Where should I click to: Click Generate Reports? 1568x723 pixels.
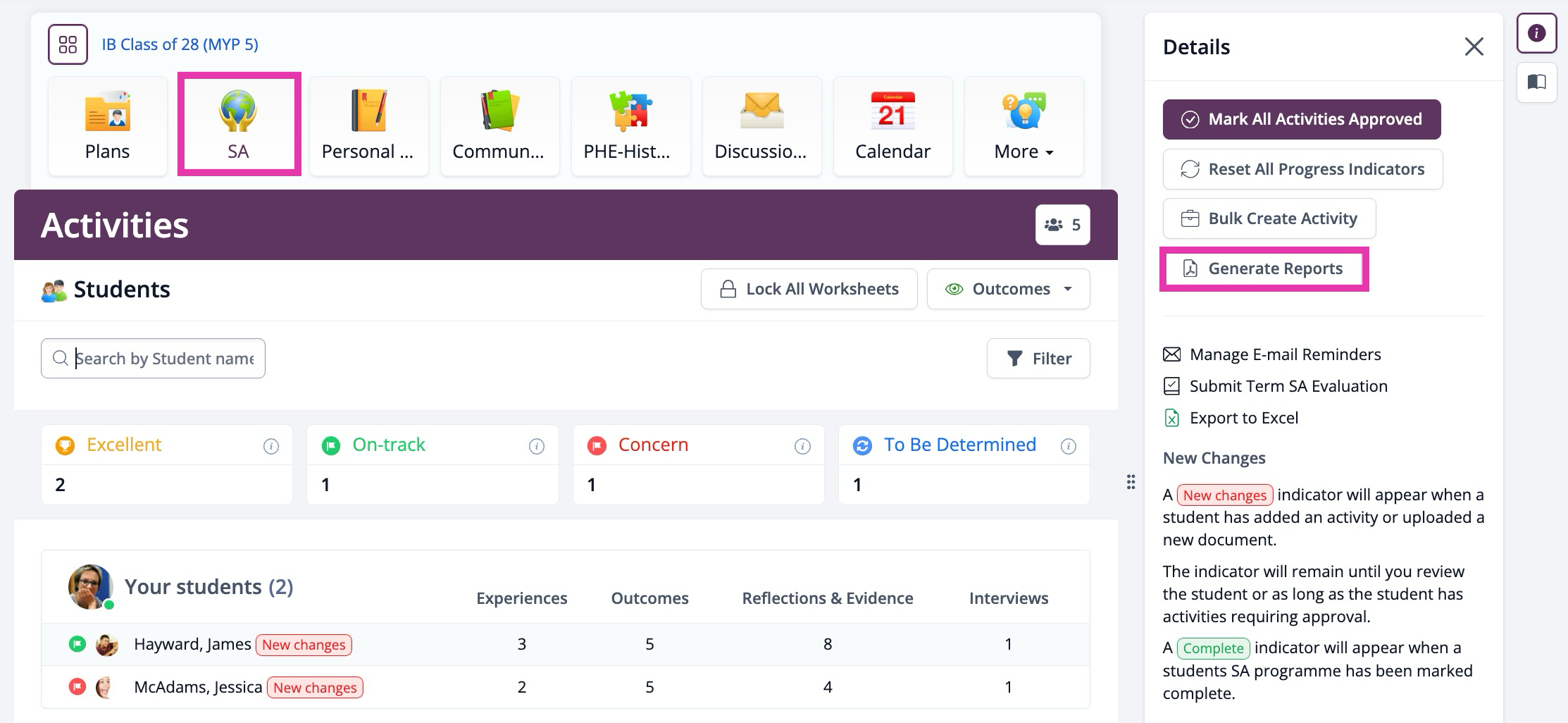[1264, 268]
